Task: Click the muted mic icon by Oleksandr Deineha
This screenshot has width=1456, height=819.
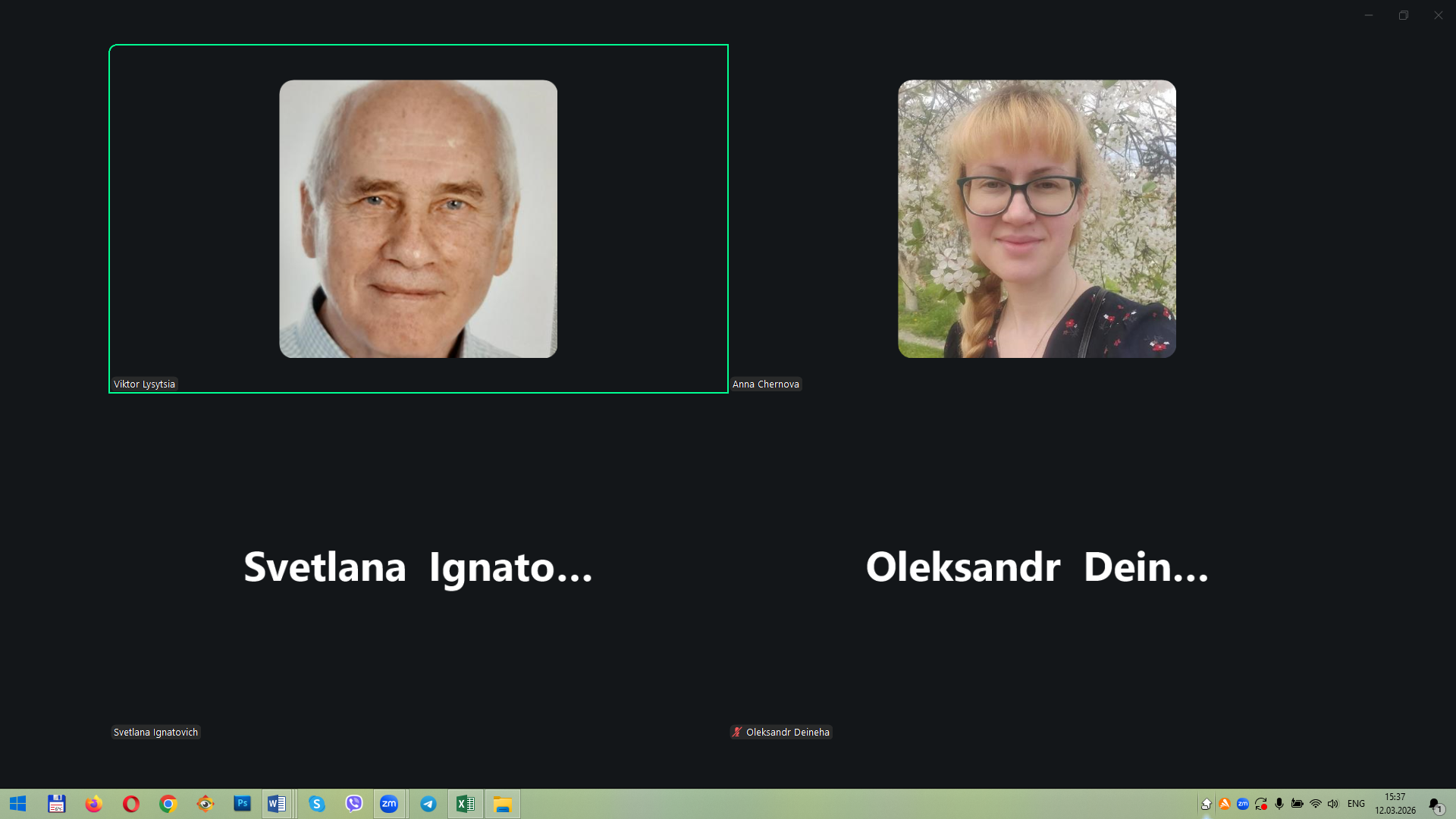Action: pos(736,732)
